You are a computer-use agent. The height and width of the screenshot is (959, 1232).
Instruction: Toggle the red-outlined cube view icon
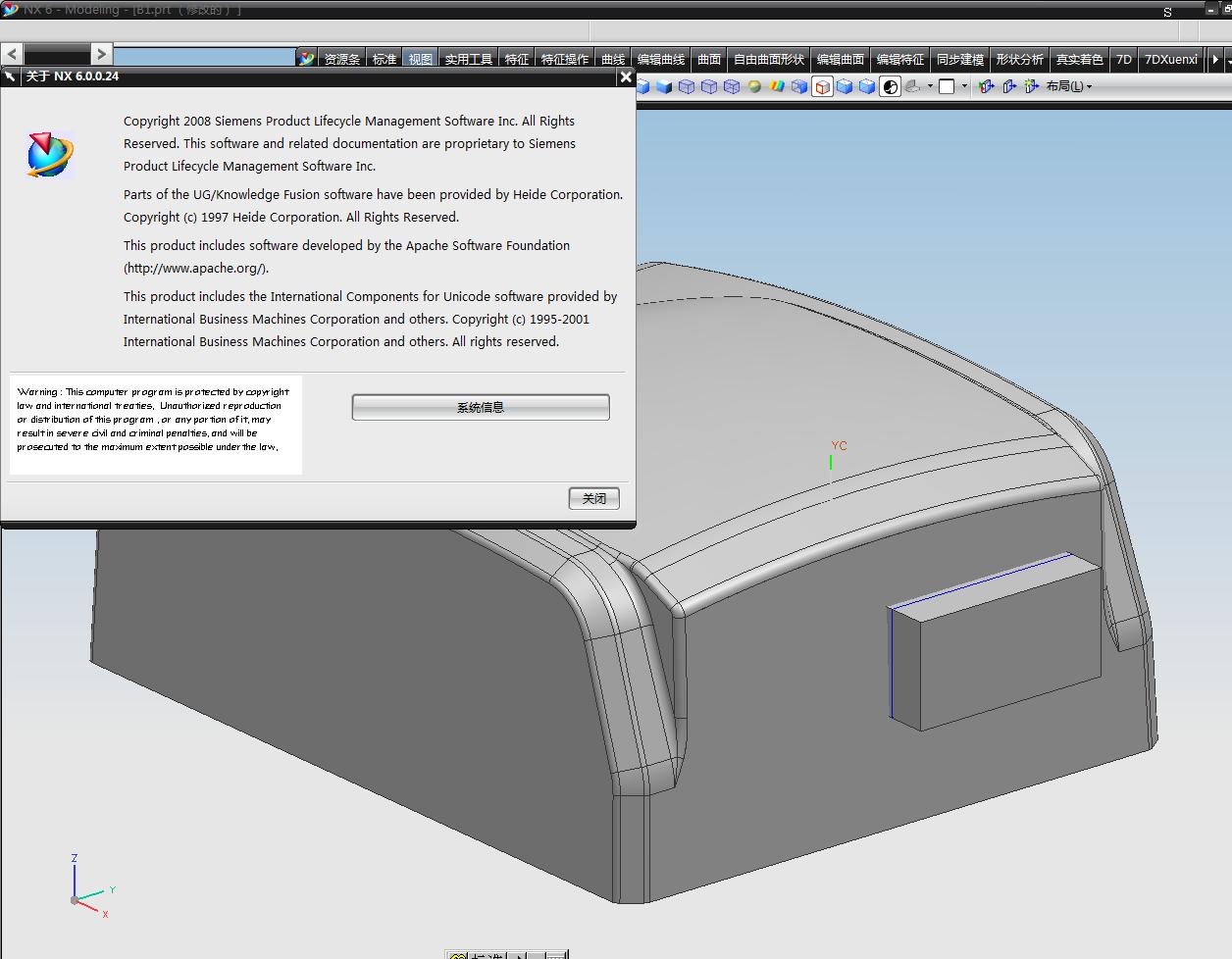(822, 86)
